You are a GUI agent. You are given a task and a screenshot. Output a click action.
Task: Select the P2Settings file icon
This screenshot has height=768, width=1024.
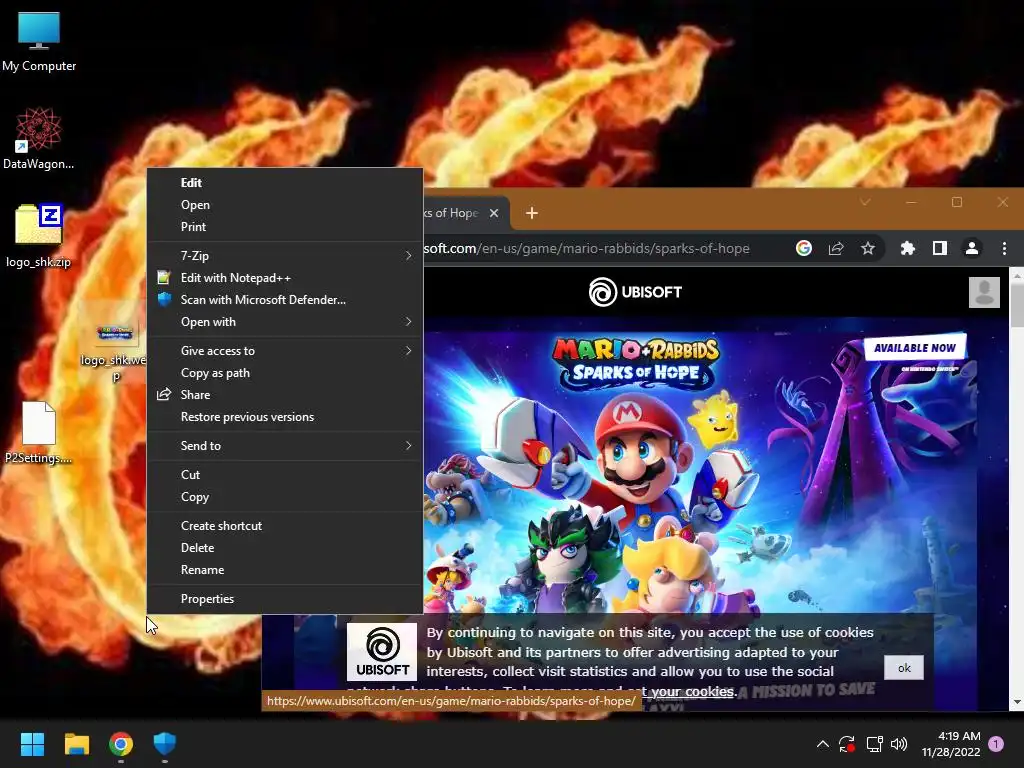(39, 432)
